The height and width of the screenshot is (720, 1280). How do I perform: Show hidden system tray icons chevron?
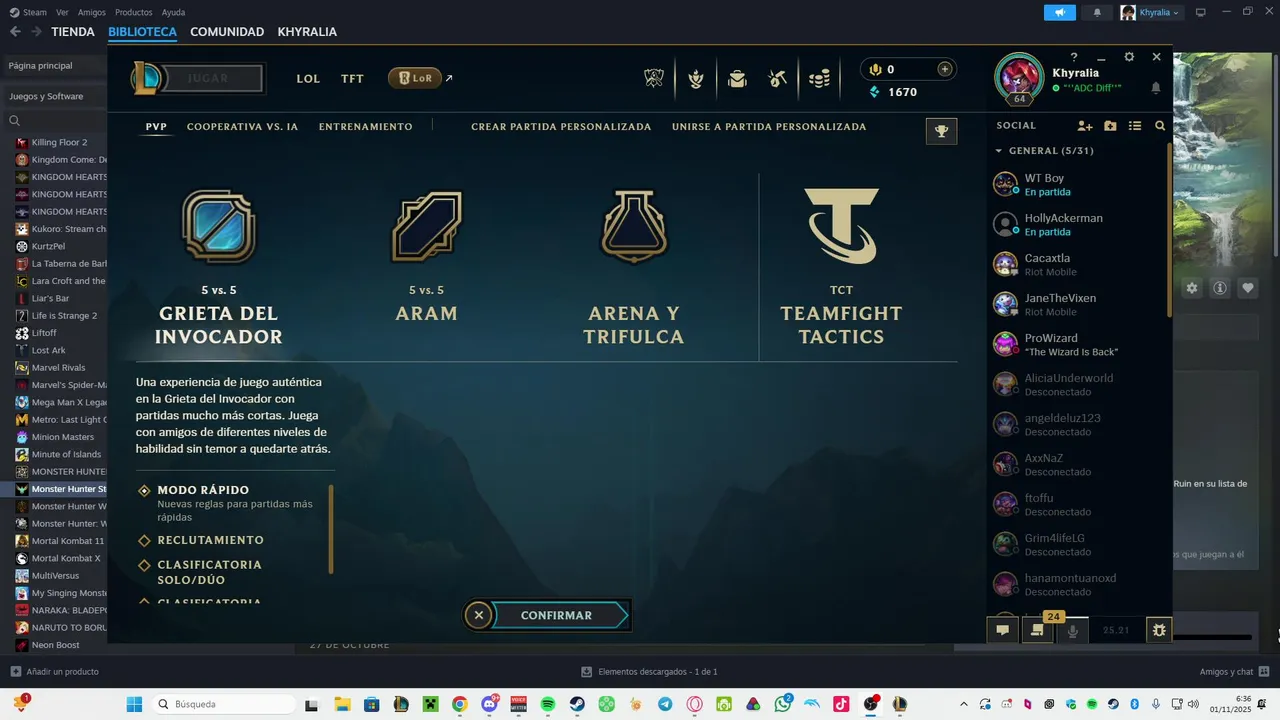point(964,704)
